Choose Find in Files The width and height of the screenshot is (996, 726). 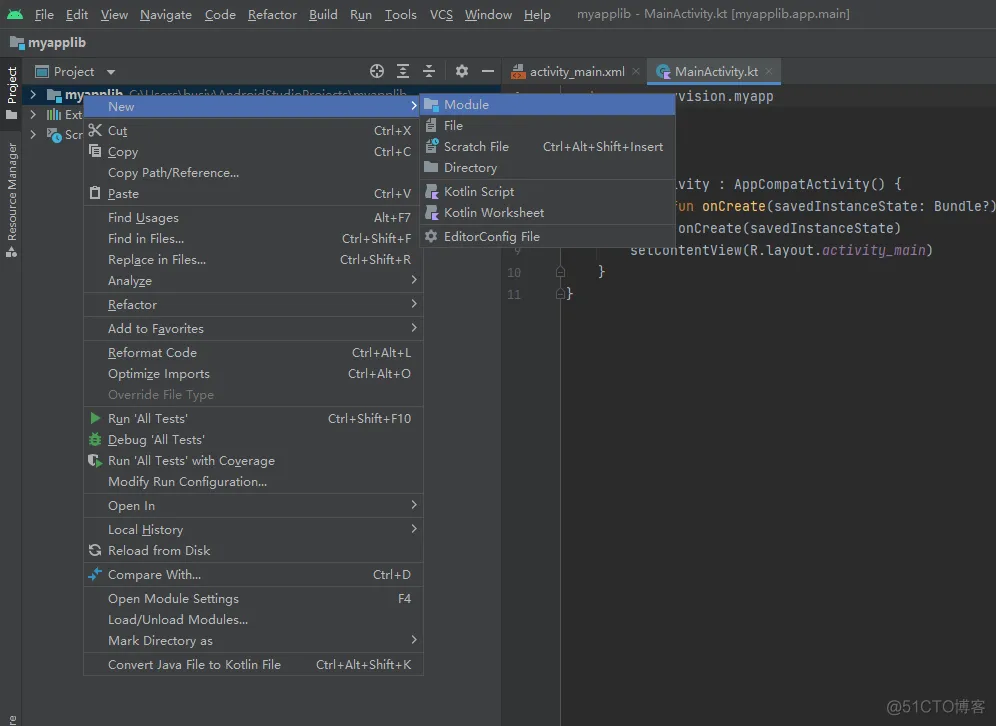pyautogui.click(x=253, y=238)
